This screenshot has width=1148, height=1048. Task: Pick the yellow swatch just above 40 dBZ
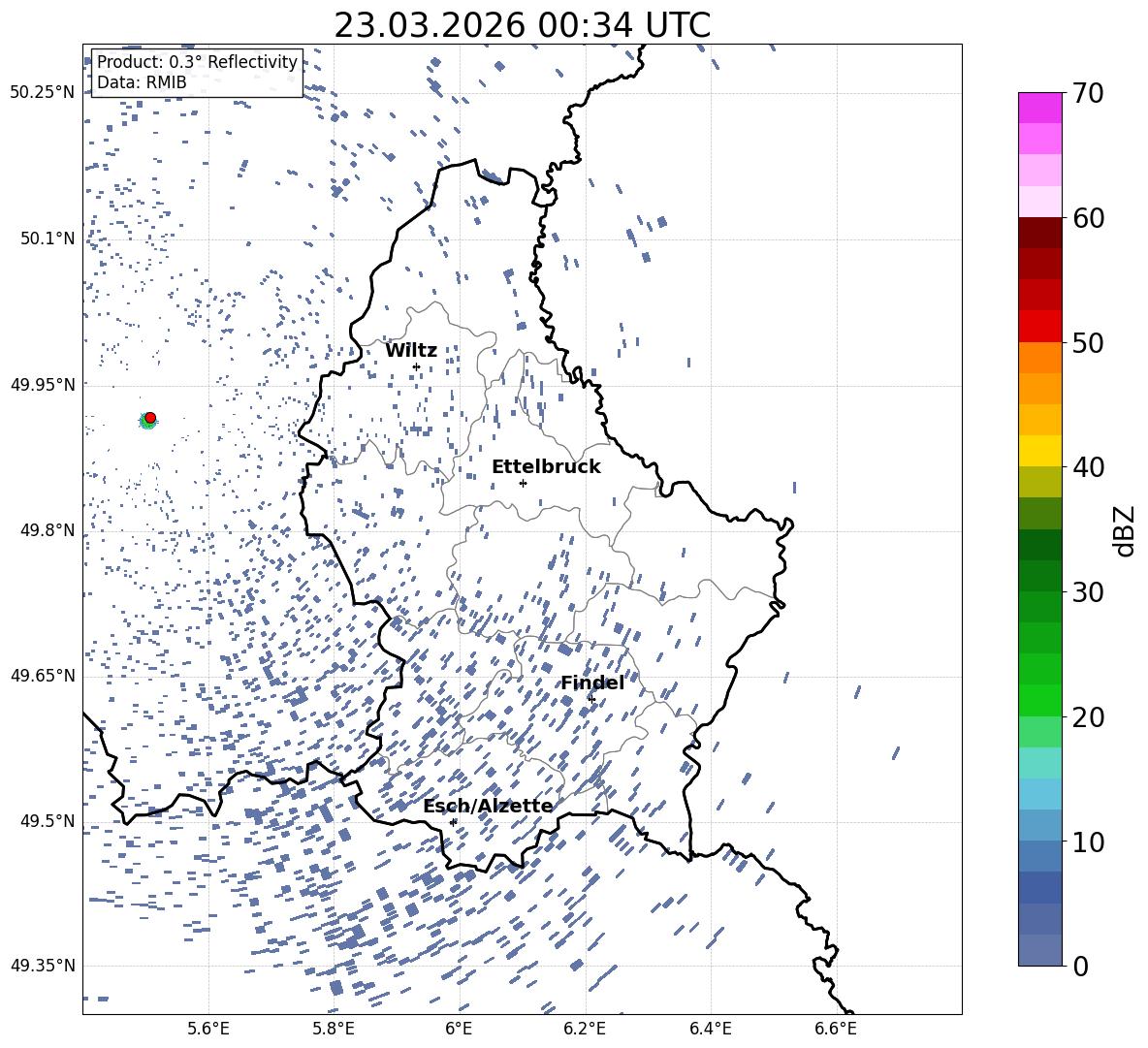(x=1040, y=451)
